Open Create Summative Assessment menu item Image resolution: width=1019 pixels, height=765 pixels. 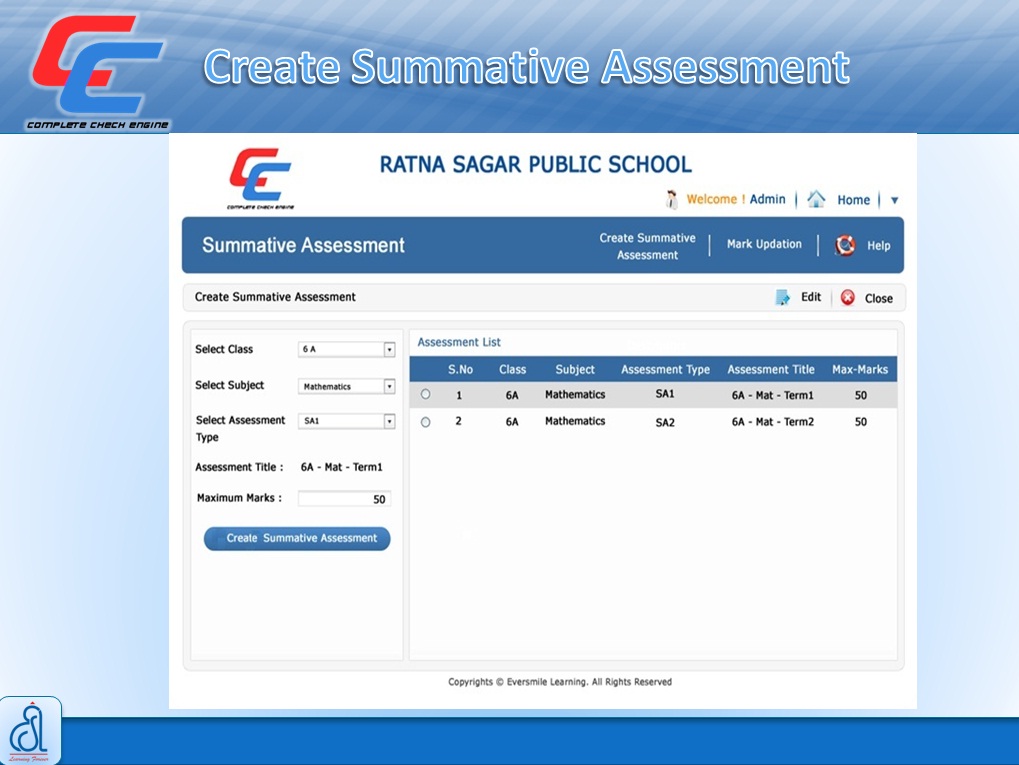point(647,246)
